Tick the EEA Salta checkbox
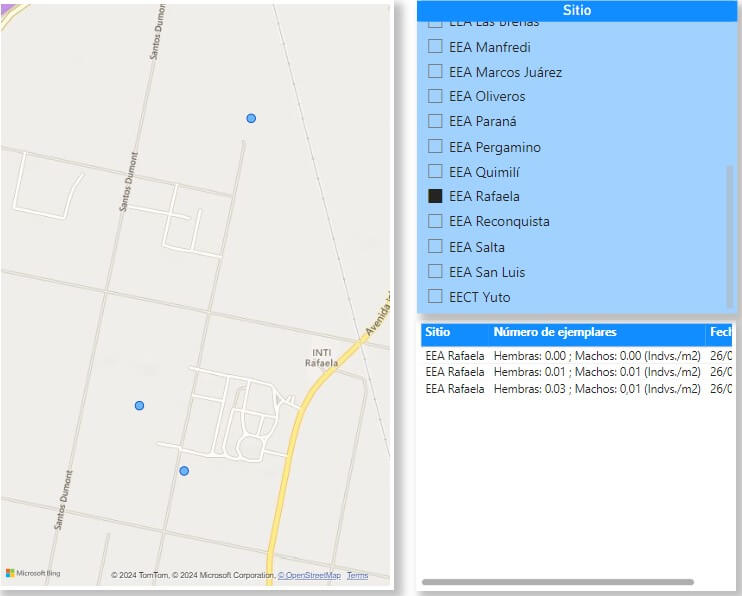Screen dimensions: 742x596 435,247
